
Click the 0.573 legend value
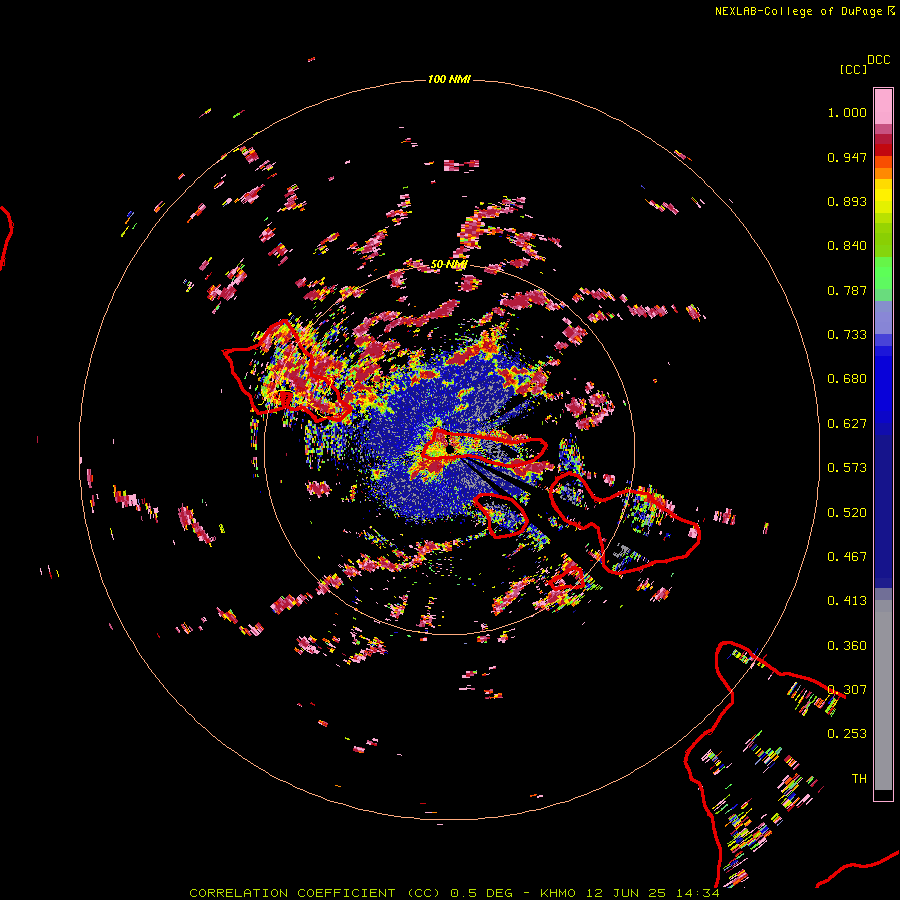click(x=847, y=468)
